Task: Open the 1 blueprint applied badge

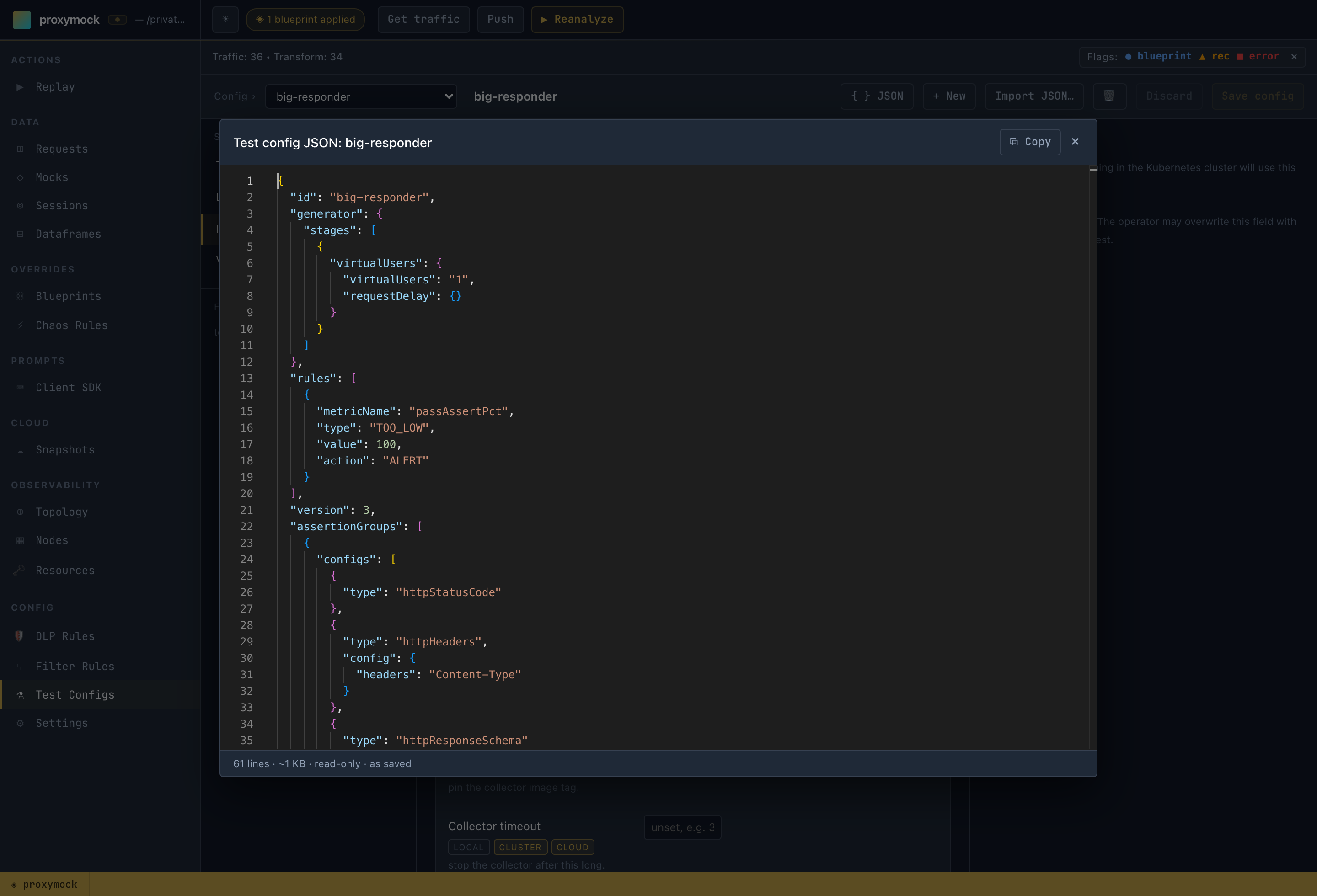Action: coord(305,20)
